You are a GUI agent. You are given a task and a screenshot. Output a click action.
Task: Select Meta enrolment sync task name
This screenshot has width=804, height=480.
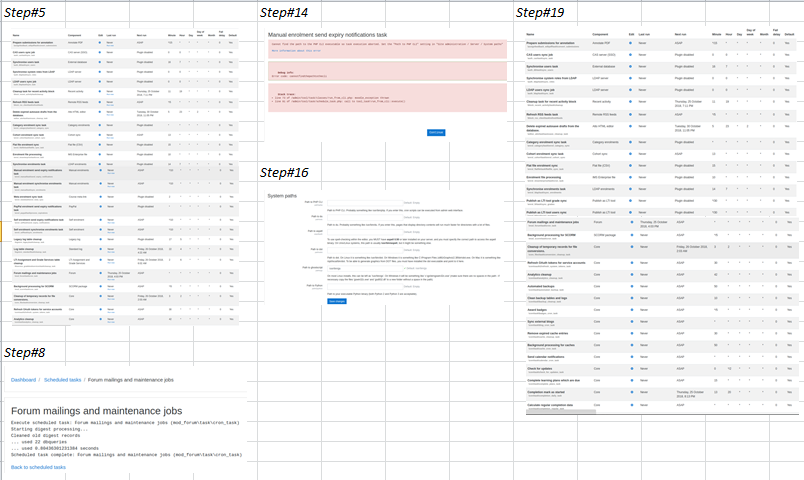pyautogui.click(x=28, y=196)
